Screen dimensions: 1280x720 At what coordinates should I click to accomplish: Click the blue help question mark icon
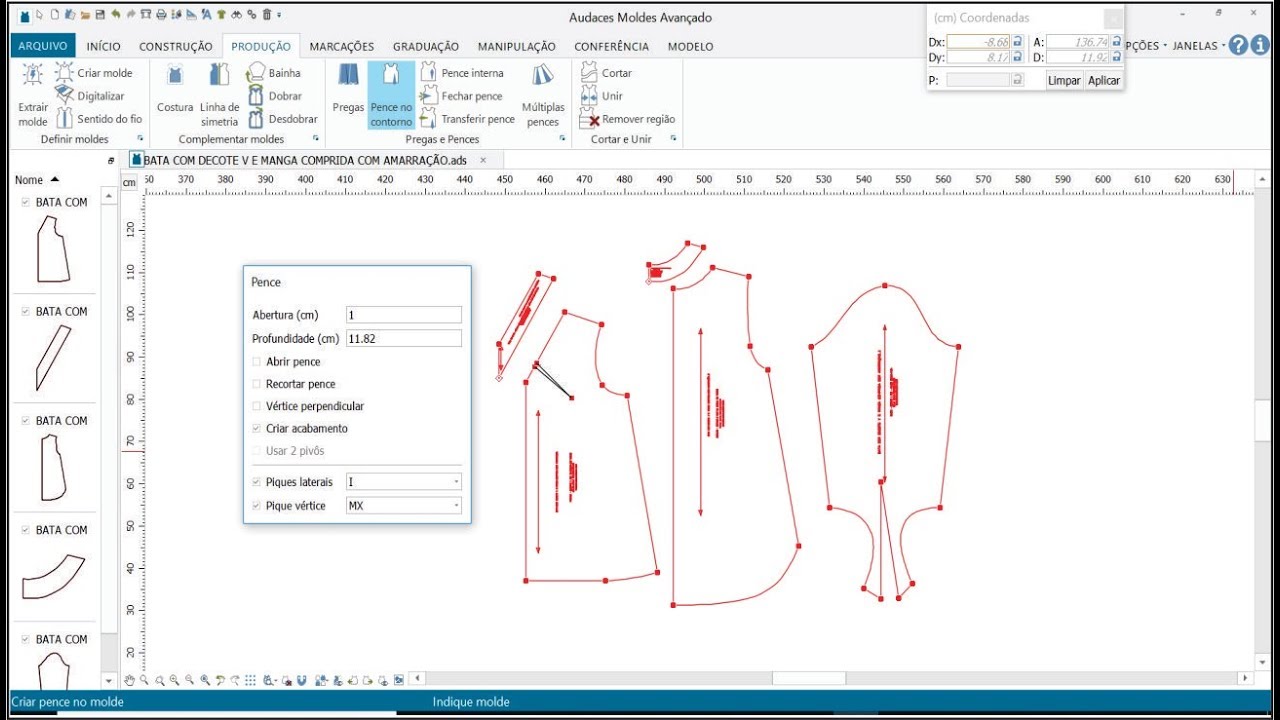click(1239, 45)
